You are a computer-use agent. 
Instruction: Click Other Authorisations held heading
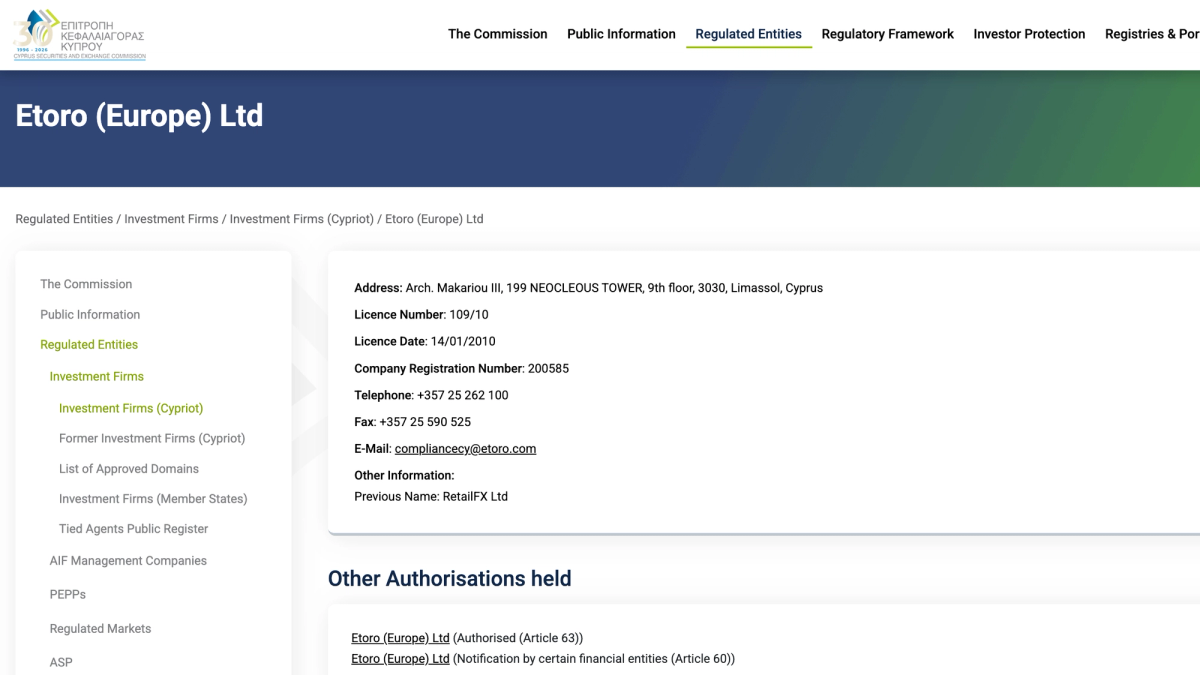[x=450, y=579]
